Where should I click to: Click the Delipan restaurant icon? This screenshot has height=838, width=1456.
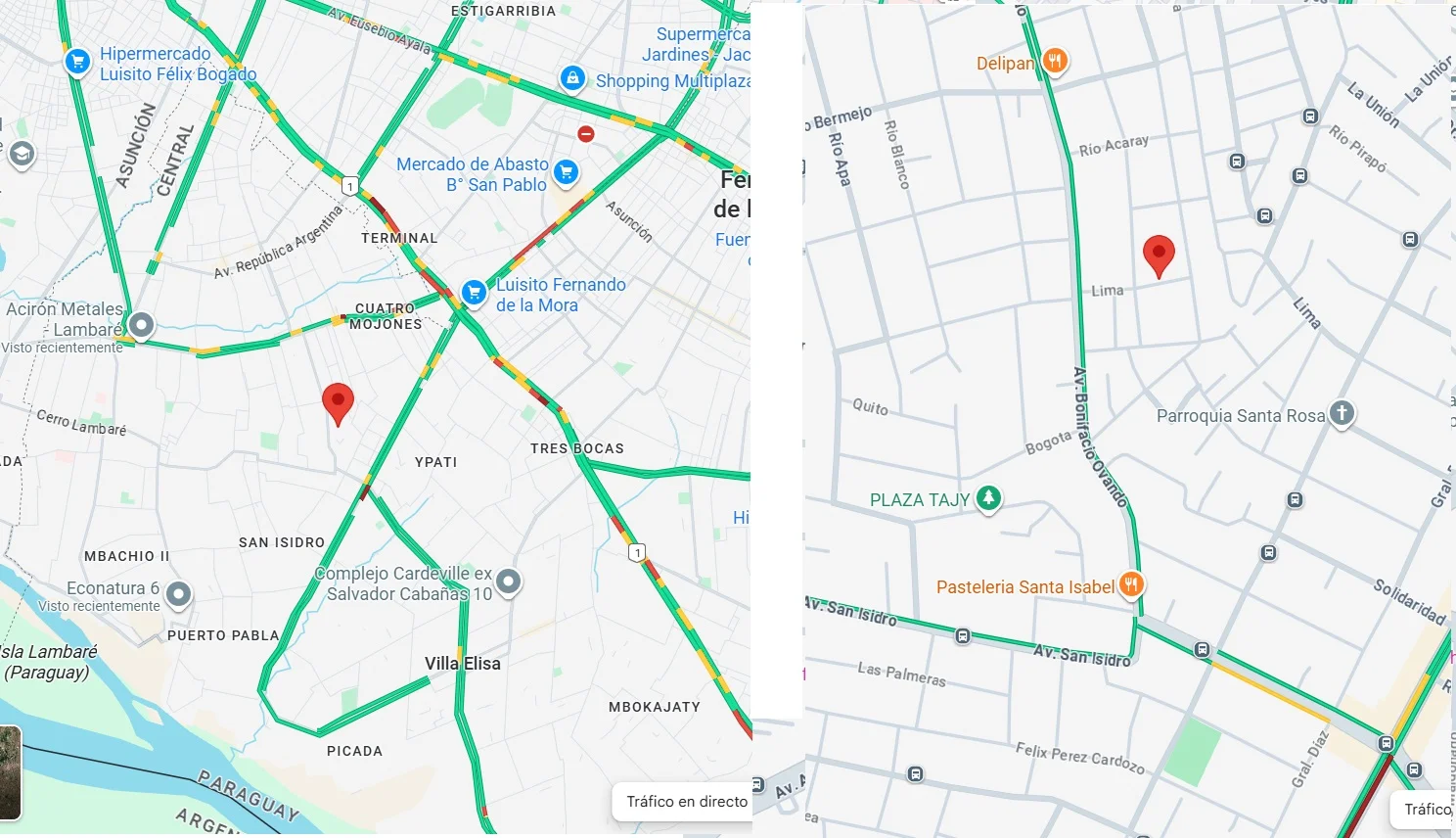1054,62
